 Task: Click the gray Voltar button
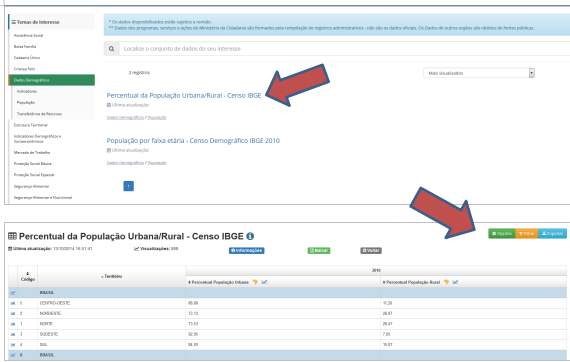371,250
